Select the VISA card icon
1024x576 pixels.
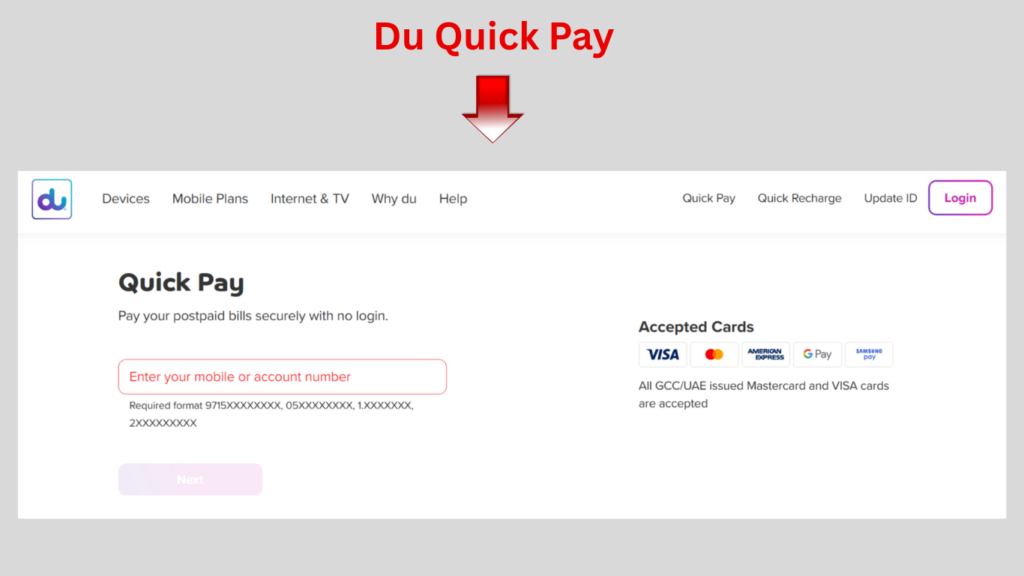[x=663, y=355]
